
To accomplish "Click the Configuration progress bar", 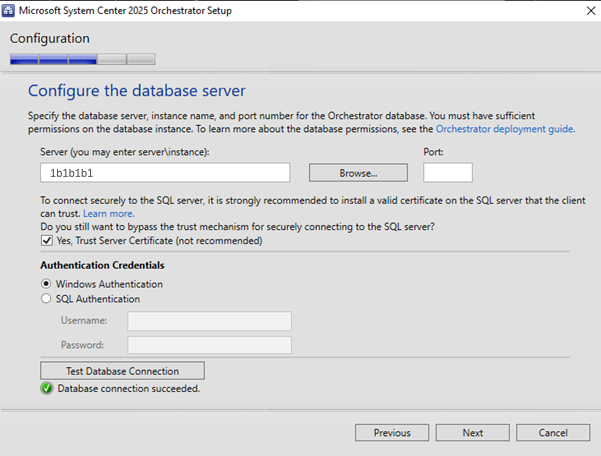I will 83,59.
